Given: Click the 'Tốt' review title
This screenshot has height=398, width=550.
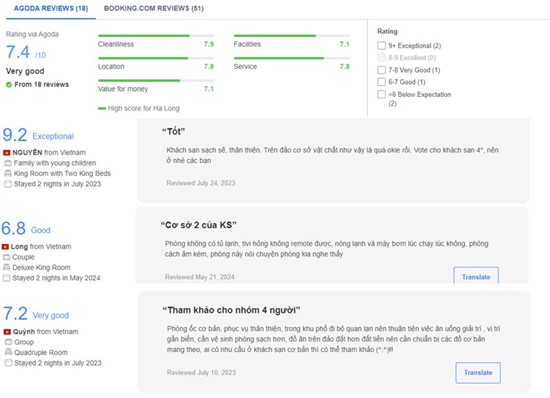Looking at the screenshot, I should click(x=173, y=131).
